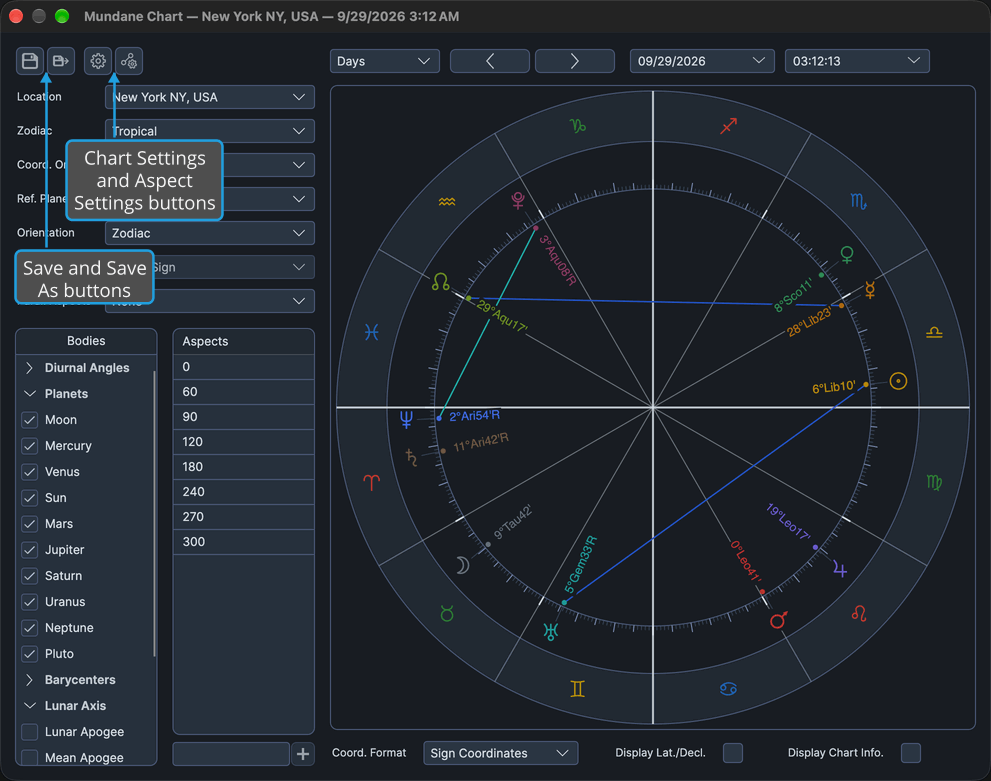
Task: Select the Mercury glyph near 28°Lib23'
Action: click(x=870, y=290)
